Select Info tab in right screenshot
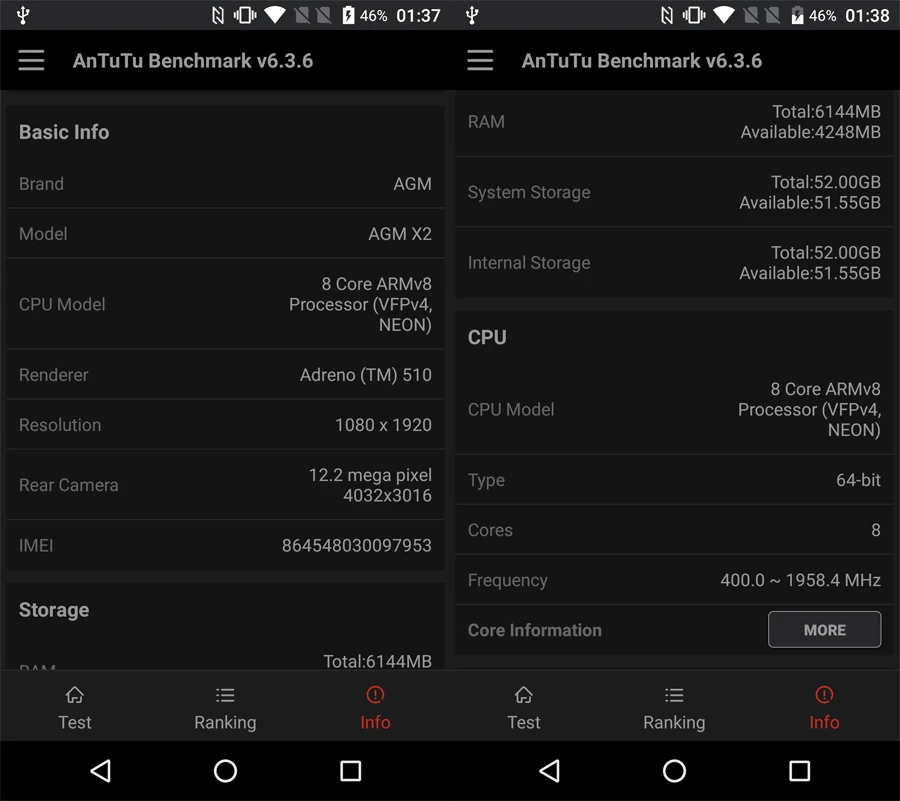The width and height of the screenshot is (900, 801). [x=824, y=707]
